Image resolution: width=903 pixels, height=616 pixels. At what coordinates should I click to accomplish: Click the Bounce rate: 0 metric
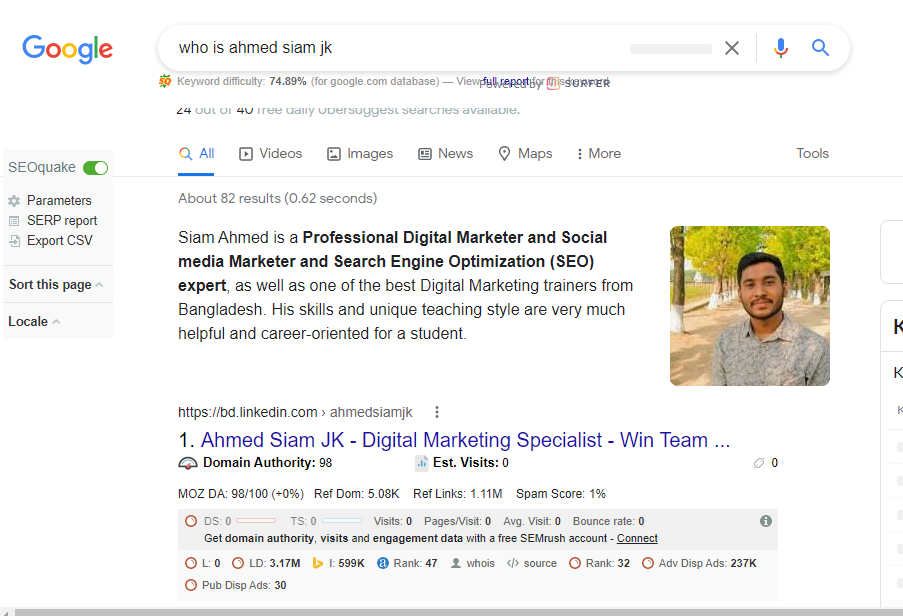(608, 521)
